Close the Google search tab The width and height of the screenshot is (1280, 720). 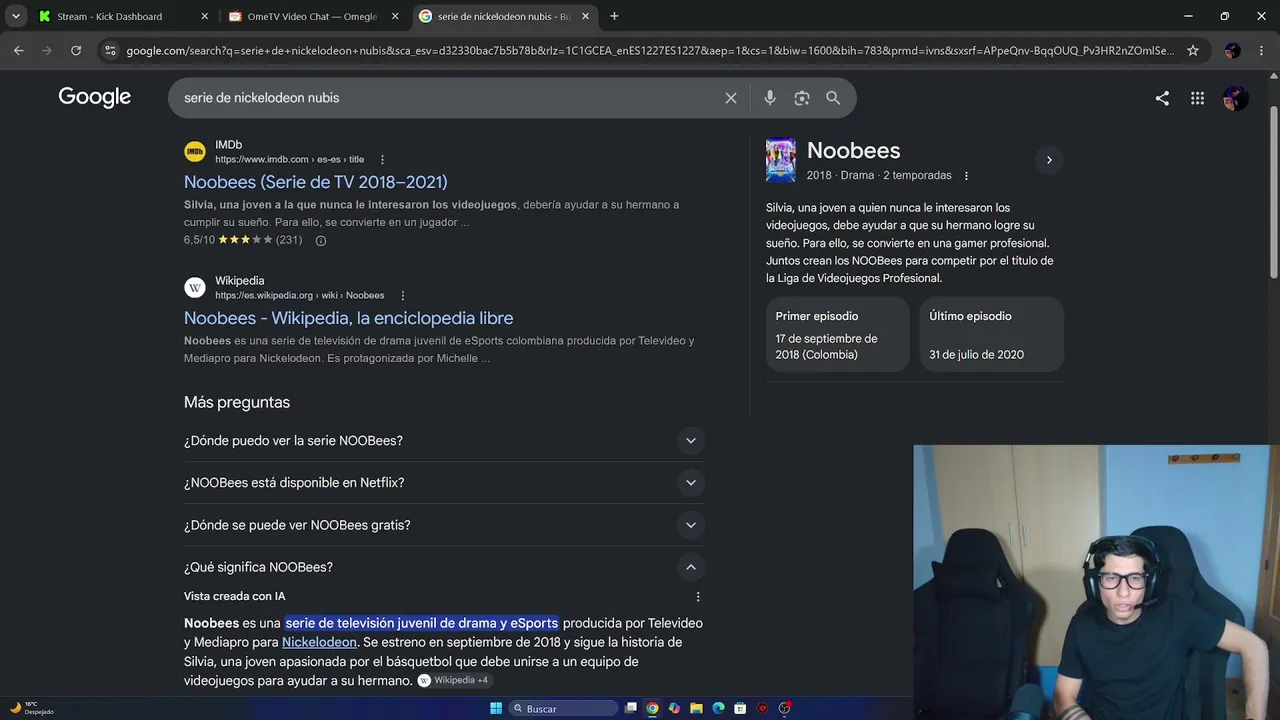[x=585, y=16]
